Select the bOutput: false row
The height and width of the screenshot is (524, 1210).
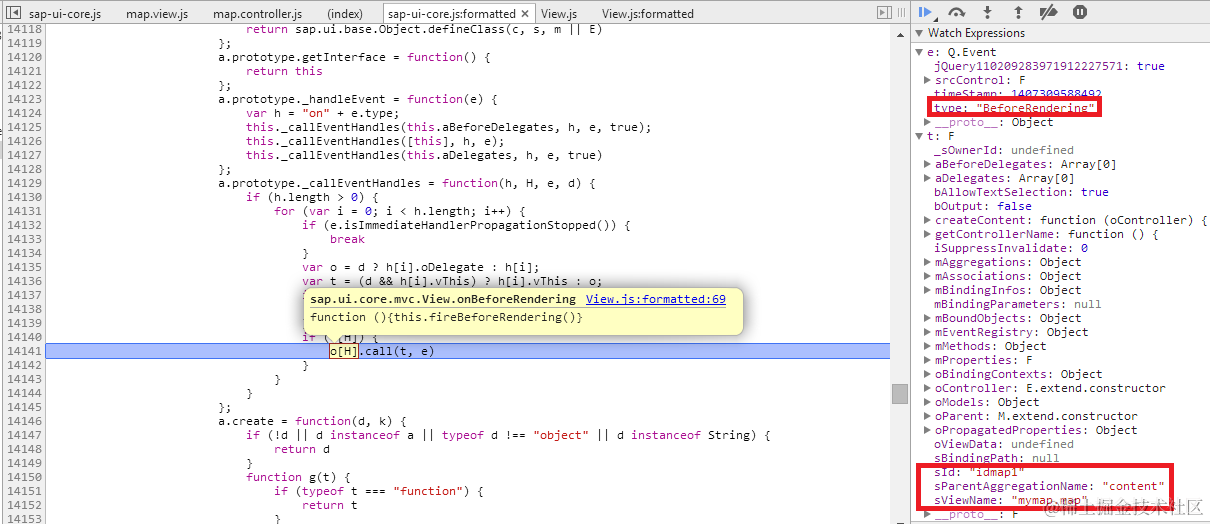983,206
